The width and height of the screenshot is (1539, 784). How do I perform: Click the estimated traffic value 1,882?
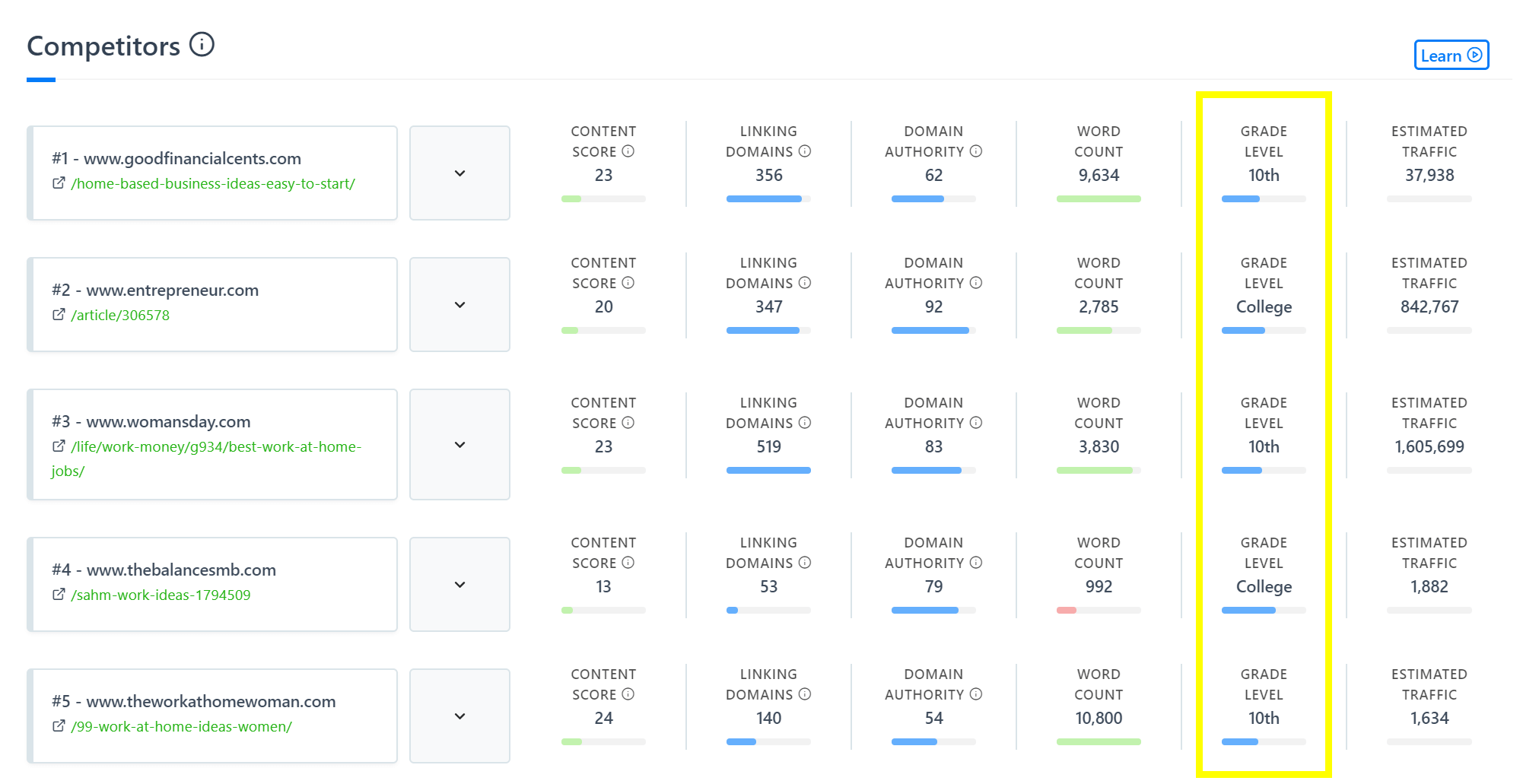click(1429, 587)
